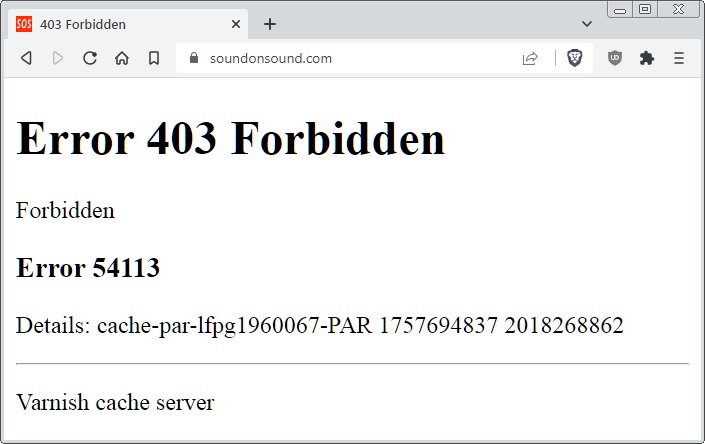The width and height of the screenshot is (705, 444).
Task: Click the cache-par details text line
Action: click(x=320, y=325)
